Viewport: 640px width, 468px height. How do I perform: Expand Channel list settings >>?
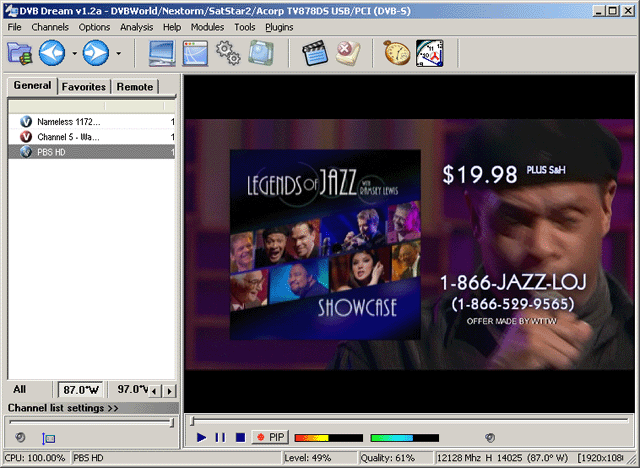click(92, 408)
